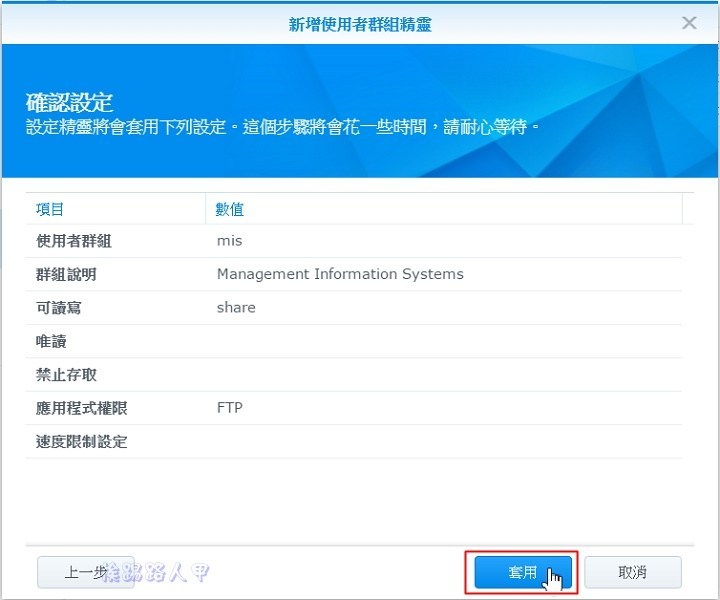Click the 新增使用者群組精靈 title
The width and height of the screenshot is (720, 600).
(x=360, y=24)
